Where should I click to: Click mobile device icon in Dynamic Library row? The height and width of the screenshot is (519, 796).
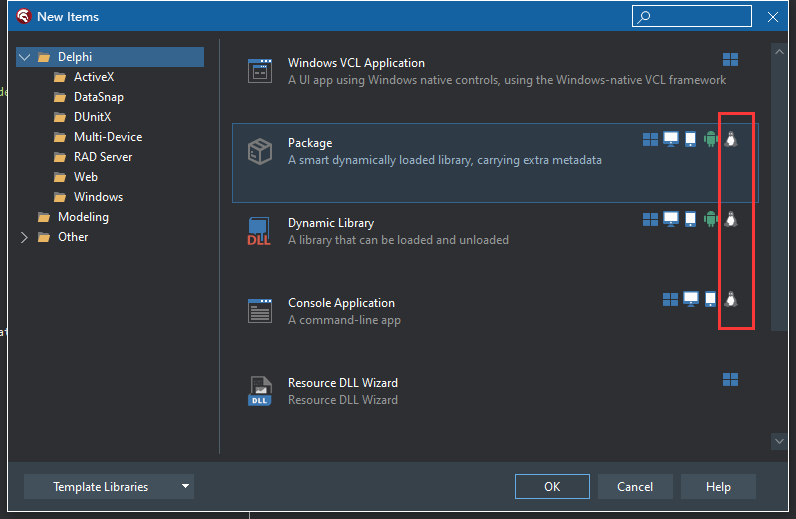coord(690,219)
